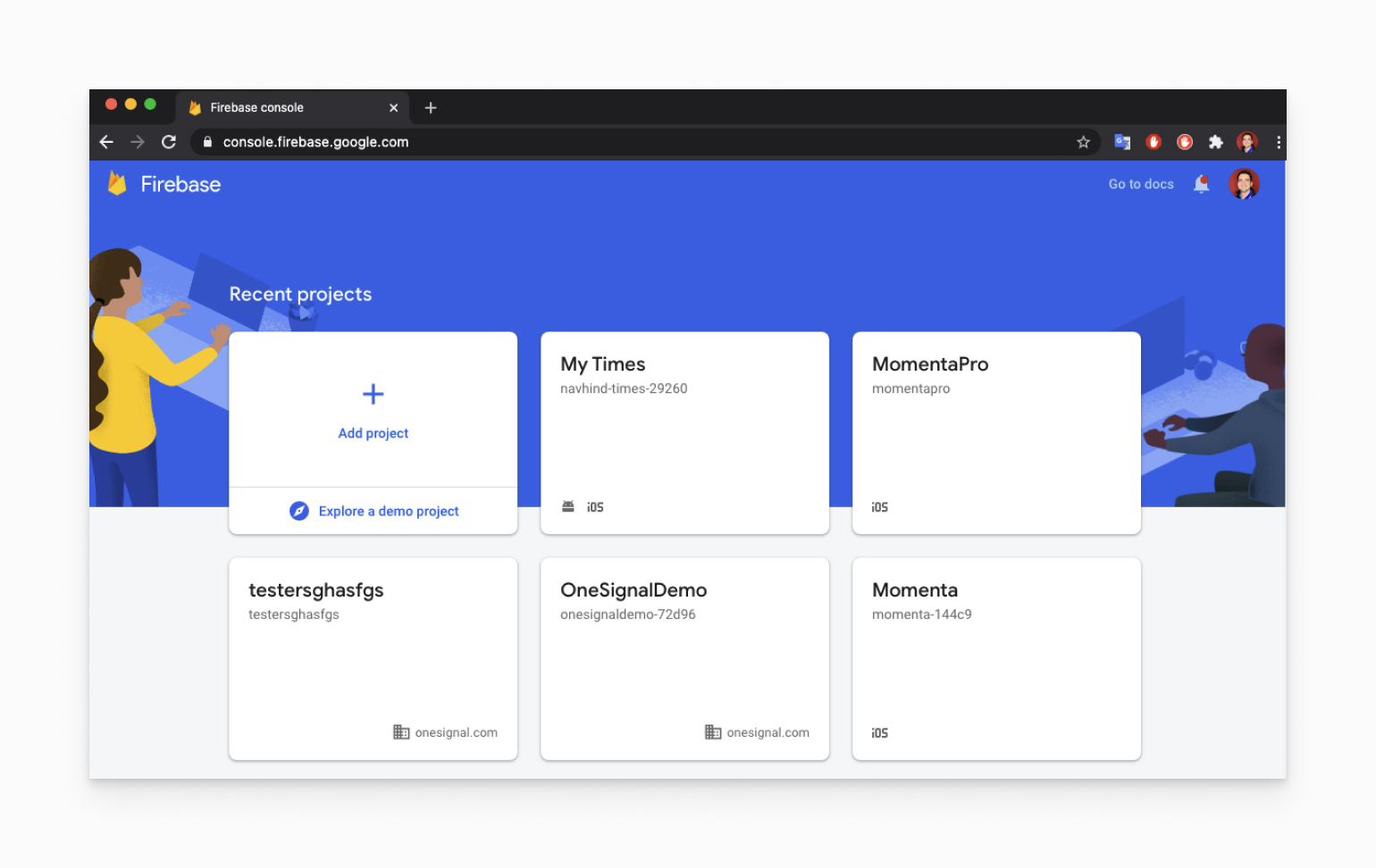Click the Firebase wordmark text
Image resolution: width=1376 pixels, height=868 pixels.
pos(180,184)
